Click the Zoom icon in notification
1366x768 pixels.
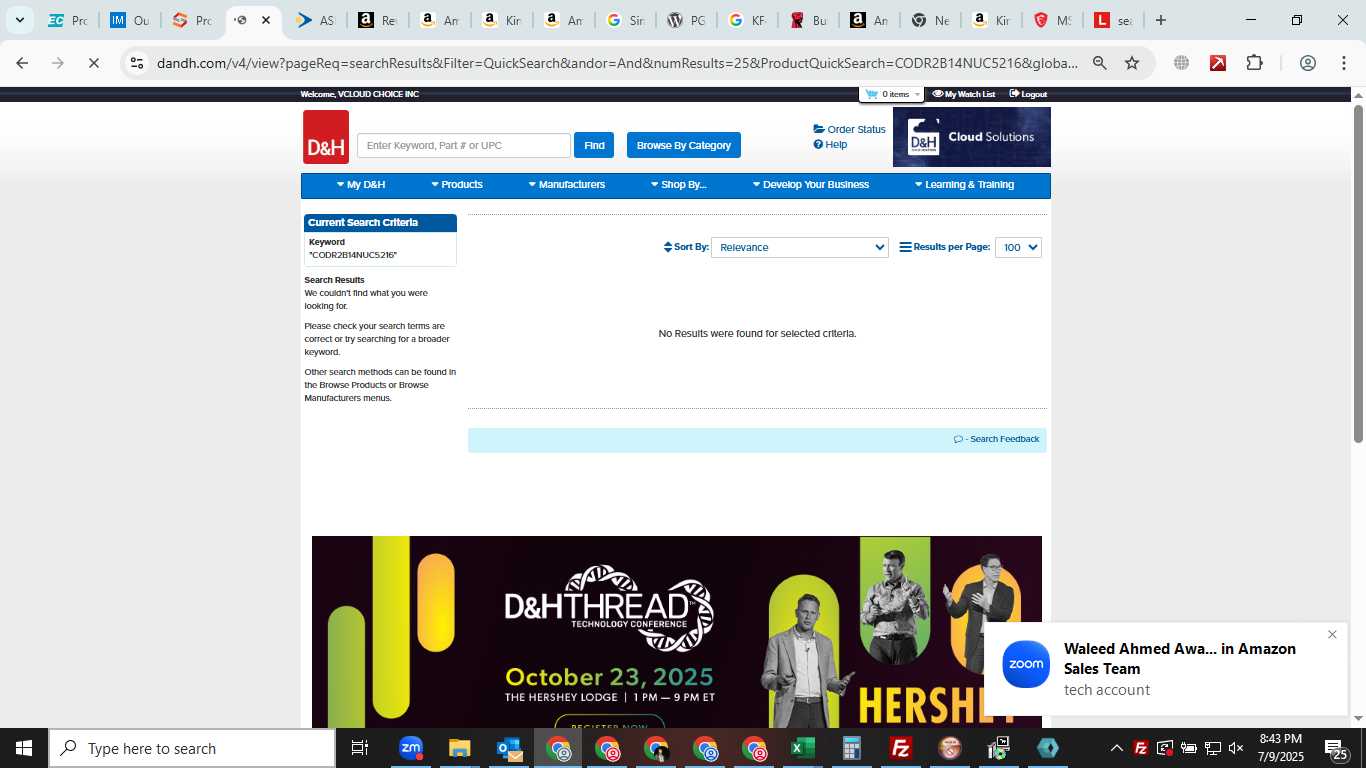tap(1026, 665)
